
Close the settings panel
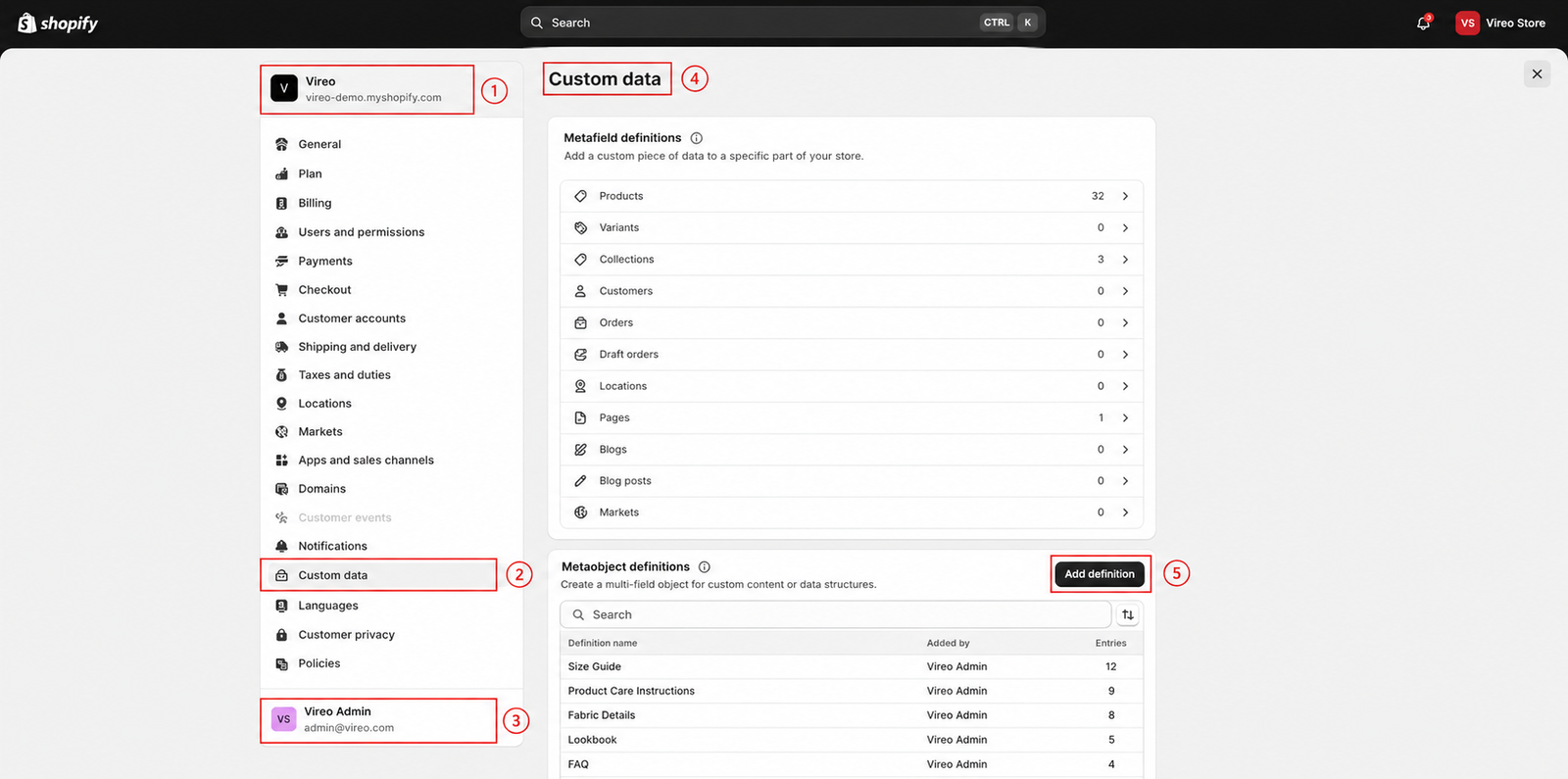[x=1537, y=74]
